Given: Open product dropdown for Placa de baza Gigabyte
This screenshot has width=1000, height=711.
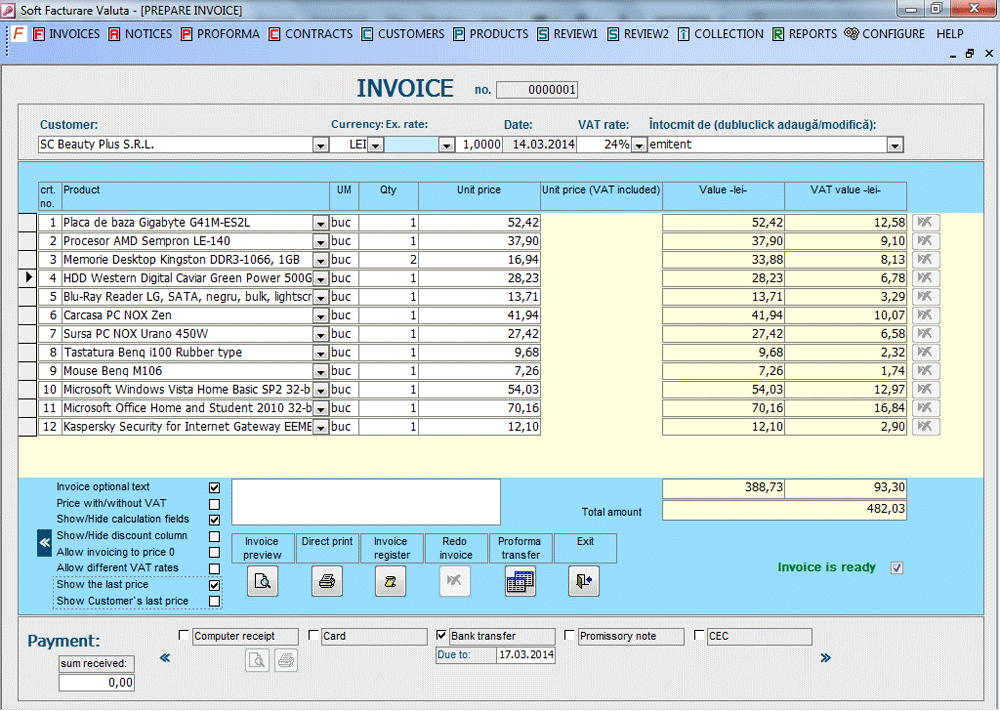Looking at the screenshot, I should tap(321, 223).
